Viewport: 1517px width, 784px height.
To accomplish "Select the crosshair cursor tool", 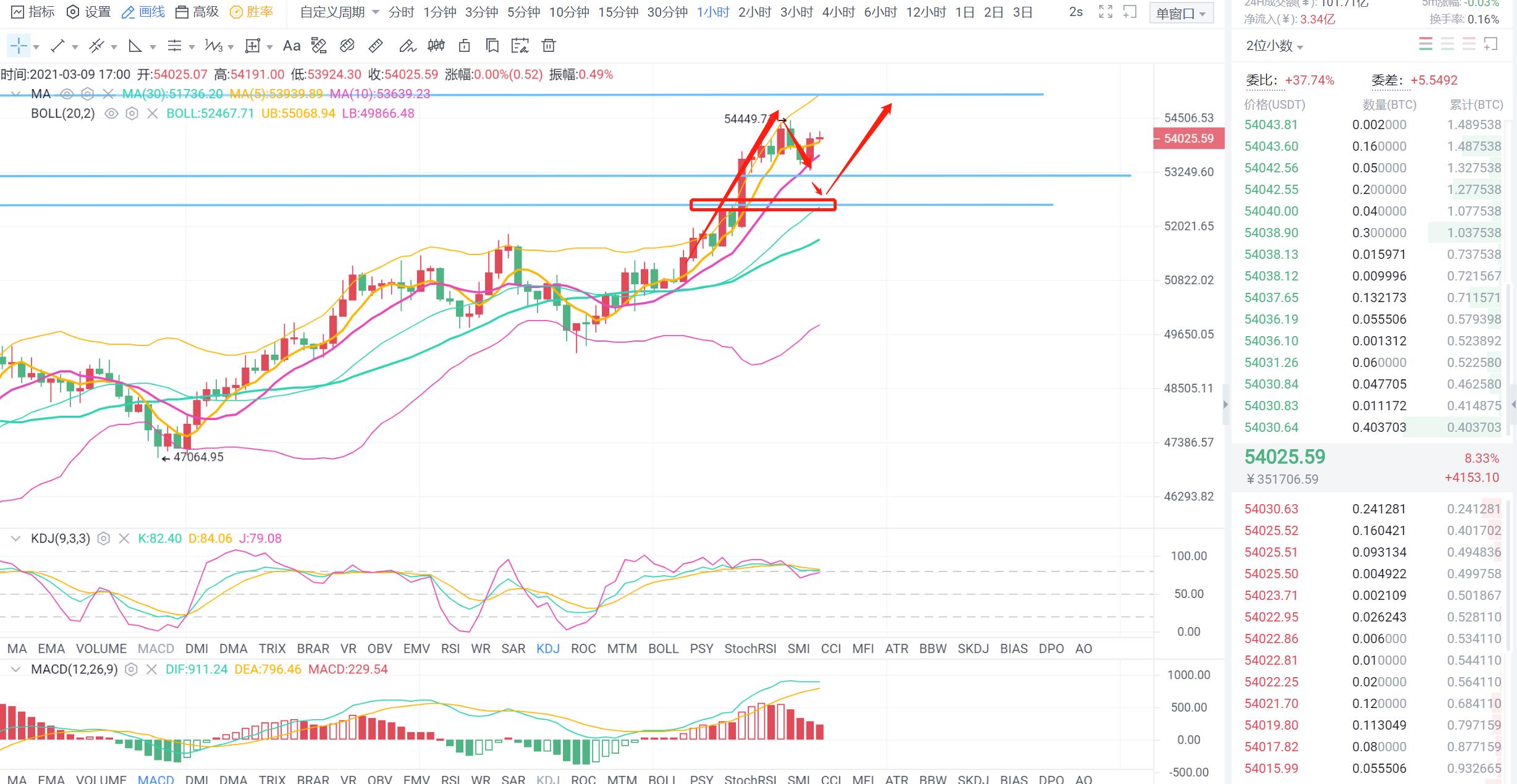I will tap(19, 46).
